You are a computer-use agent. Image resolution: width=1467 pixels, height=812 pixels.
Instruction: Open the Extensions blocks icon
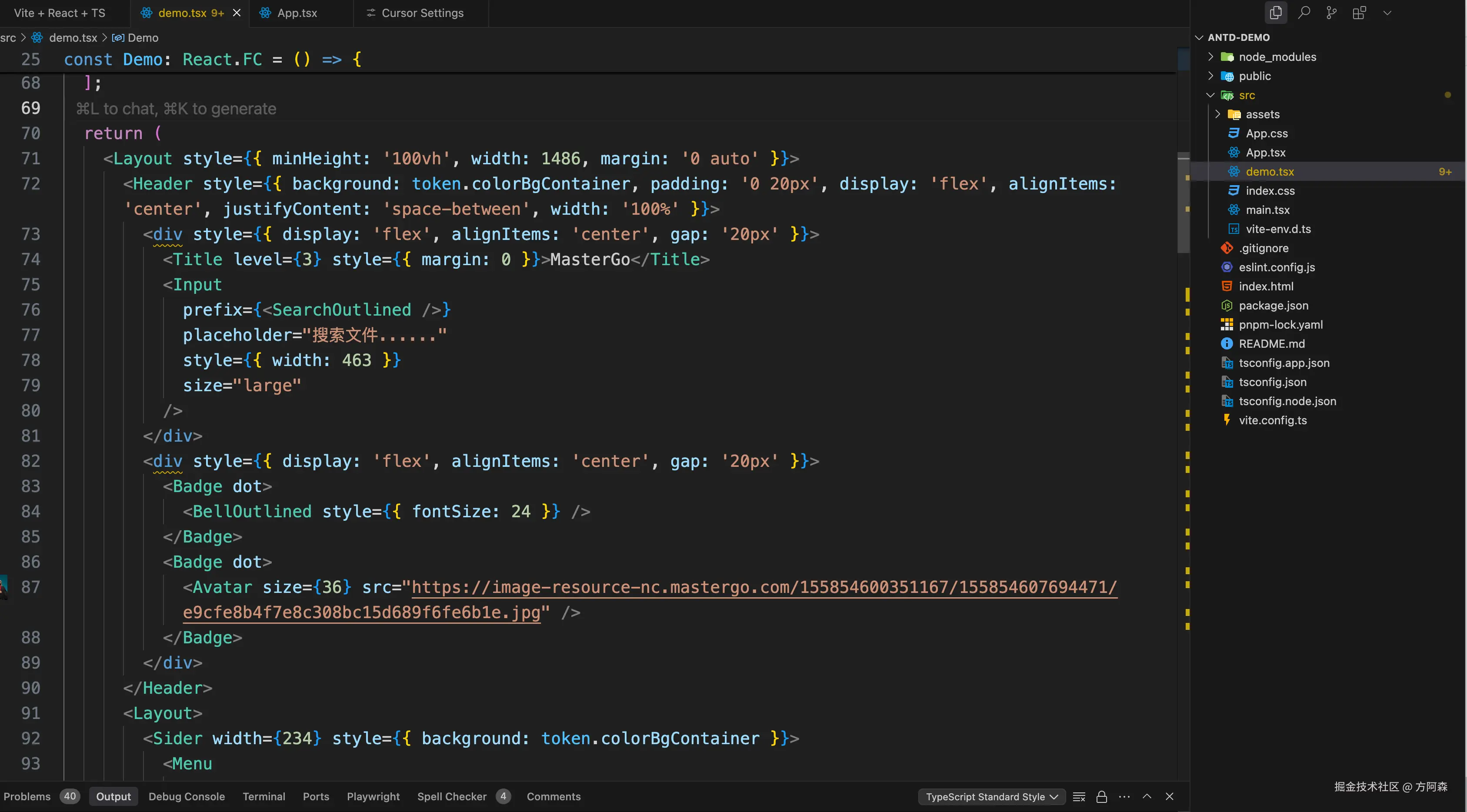coord(1359,13)
